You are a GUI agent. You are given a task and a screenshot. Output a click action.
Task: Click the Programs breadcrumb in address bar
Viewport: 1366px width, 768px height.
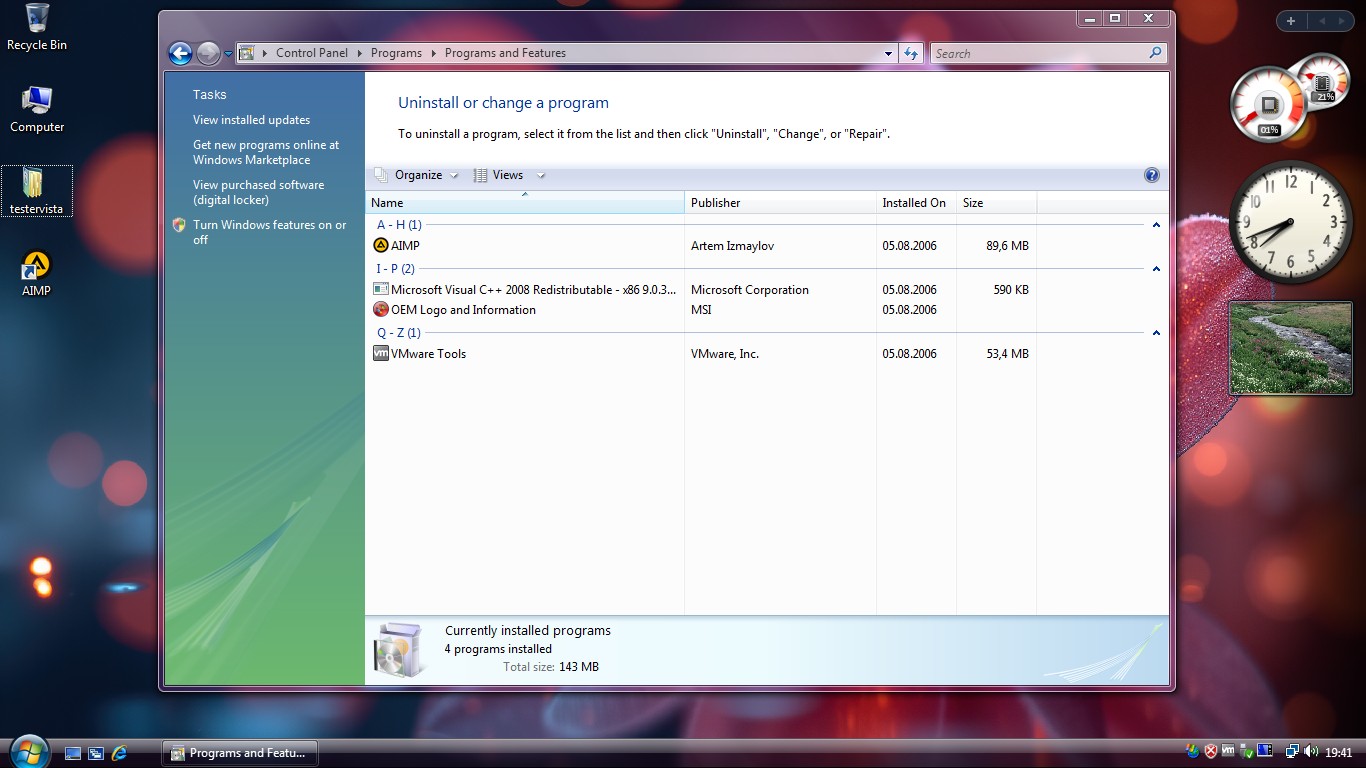[396, 53]
